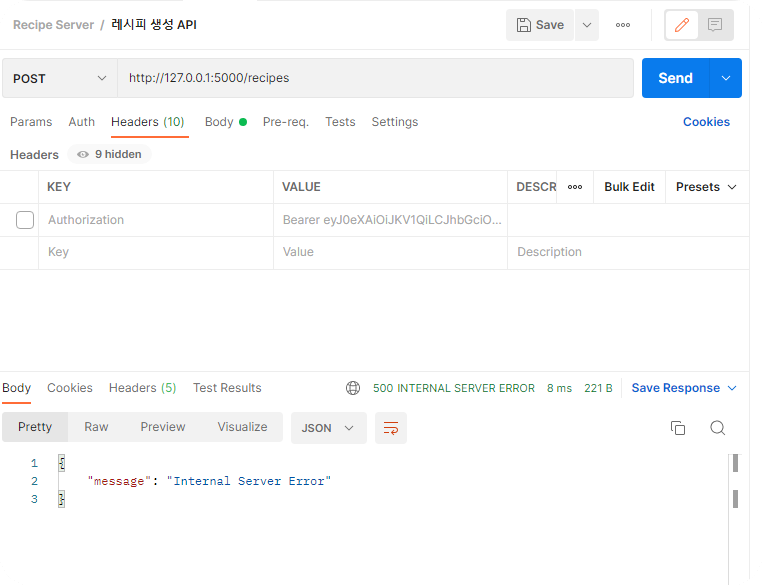762x585 pixels.
Task: Switch to edit mode pencil icon
Action: pos(682,25)
